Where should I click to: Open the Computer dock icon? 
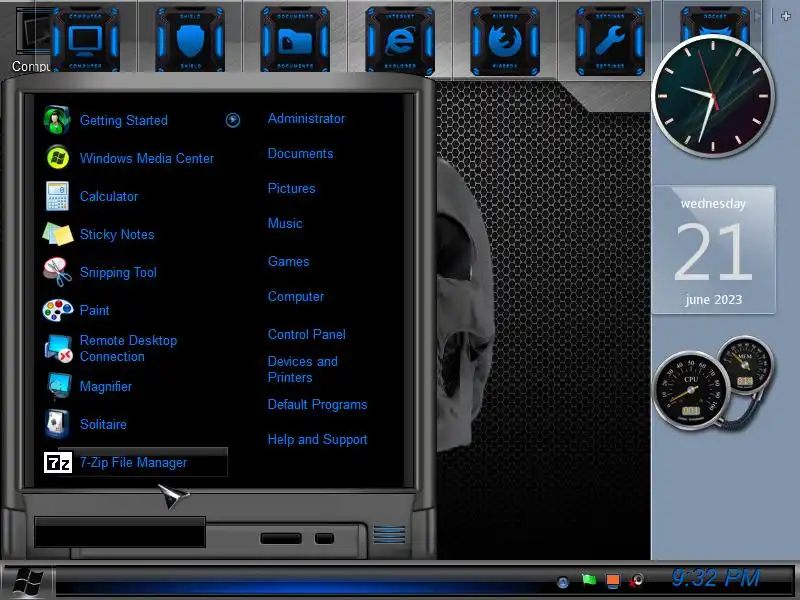pyautogui.click(x=85, y=40)
